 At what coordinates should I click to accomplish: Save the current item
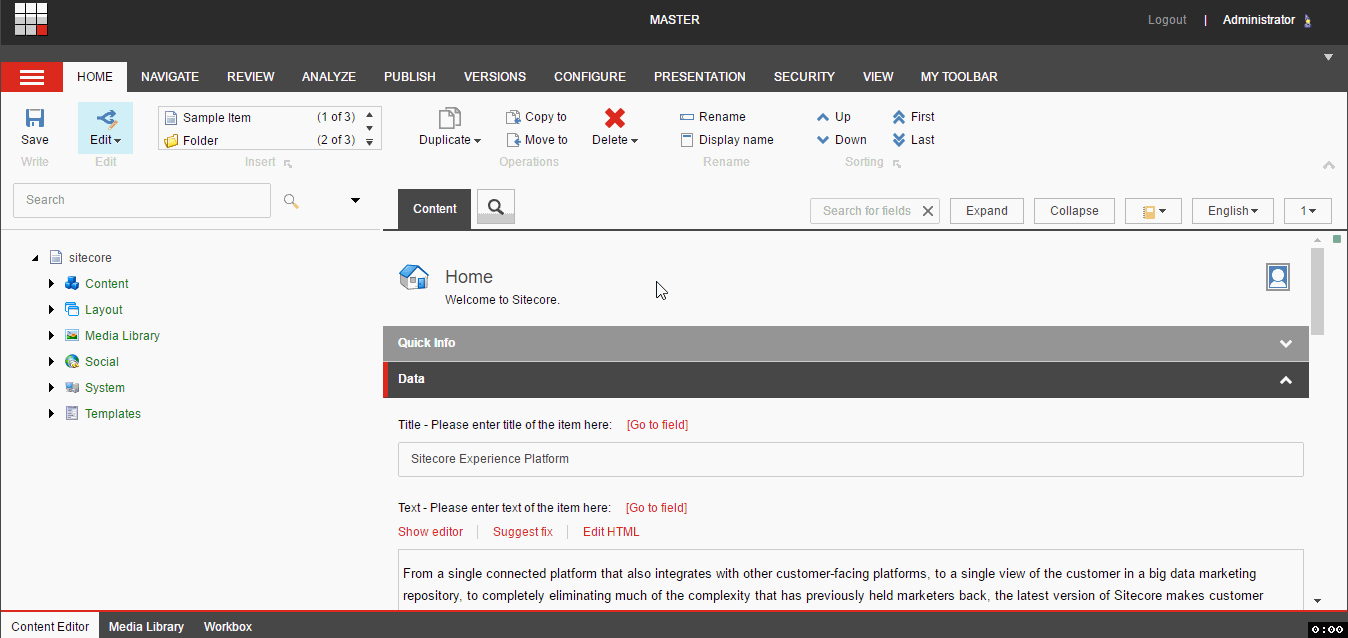[x=34, y=127]
